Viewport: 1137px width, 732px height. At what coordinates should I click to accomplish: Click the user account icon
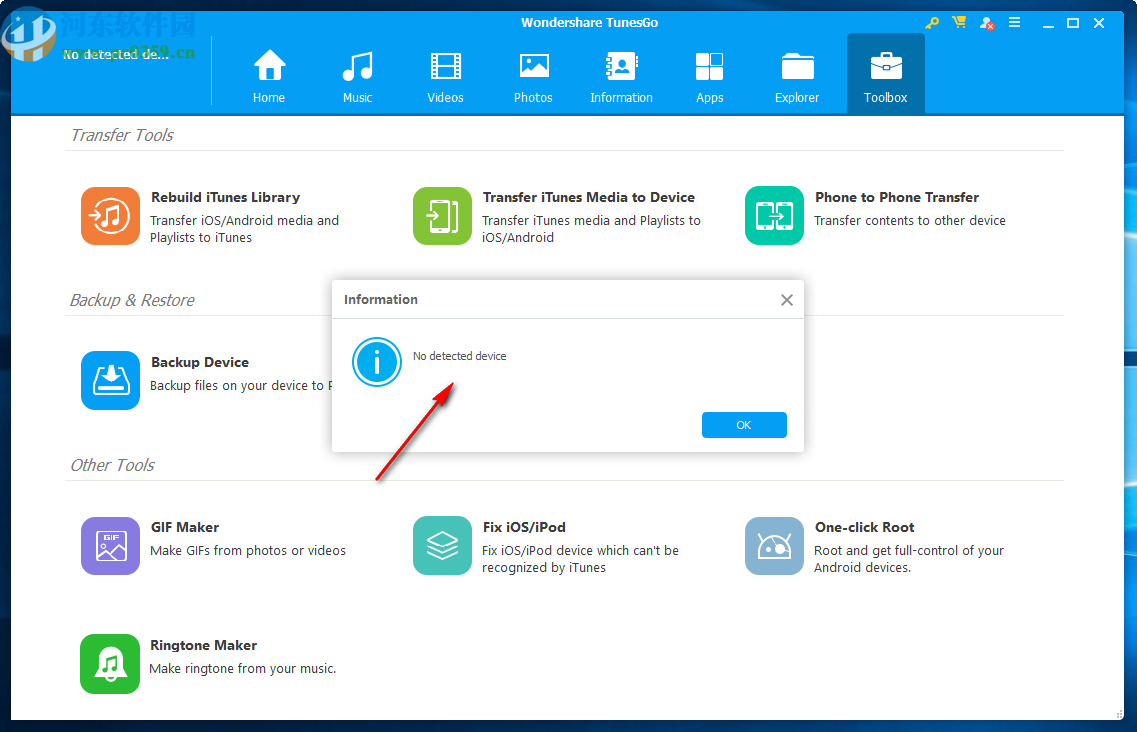tap(987, 23)
